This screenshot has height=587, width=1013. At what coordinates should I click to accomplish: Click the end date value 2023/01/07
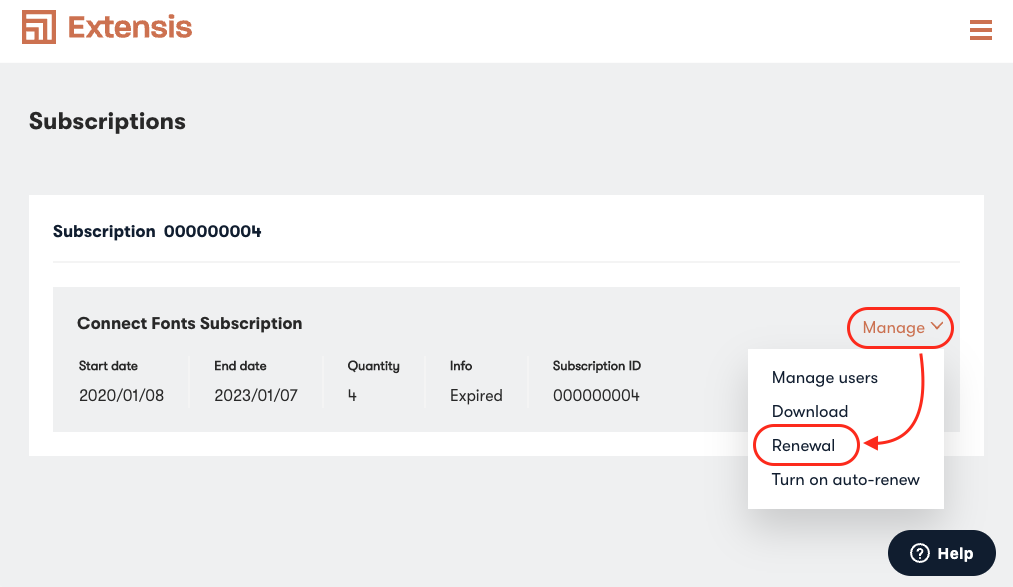click(256, 395)
